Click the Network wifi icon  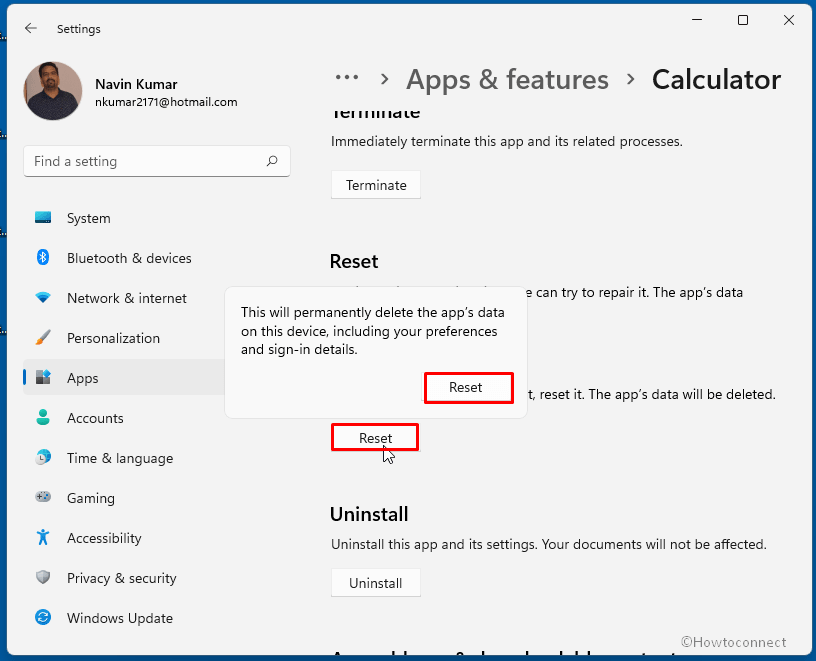coord(43,298)
